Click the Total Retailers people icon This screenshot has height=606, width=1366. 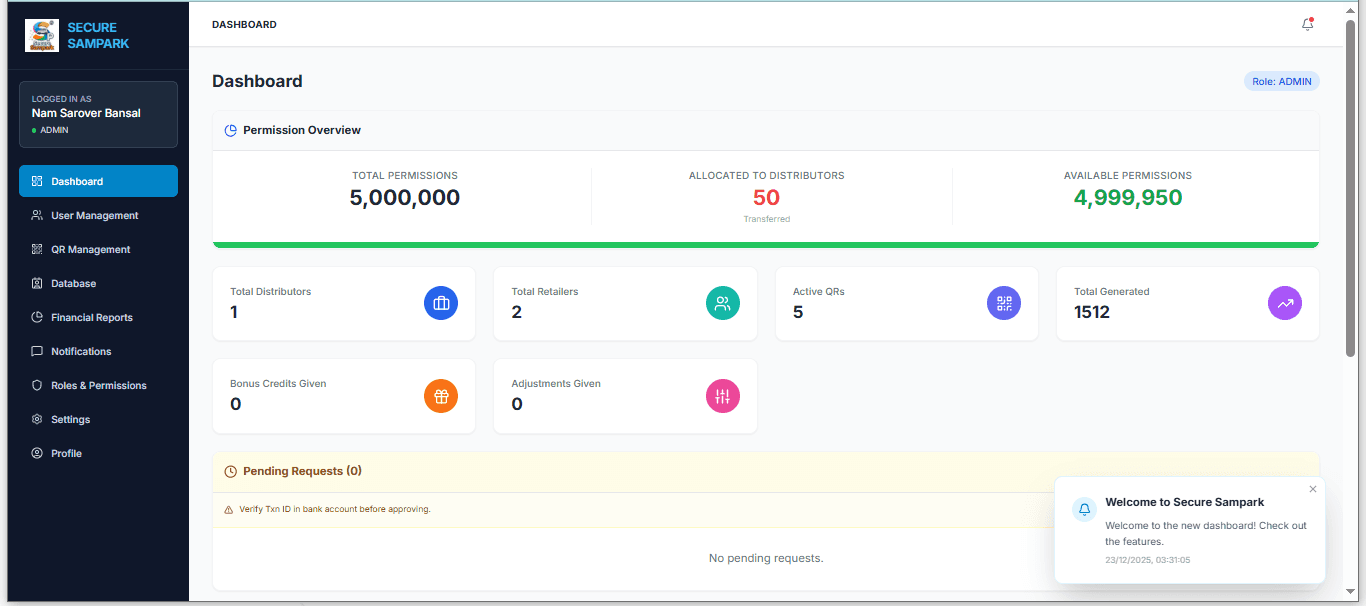click(723, 303)
